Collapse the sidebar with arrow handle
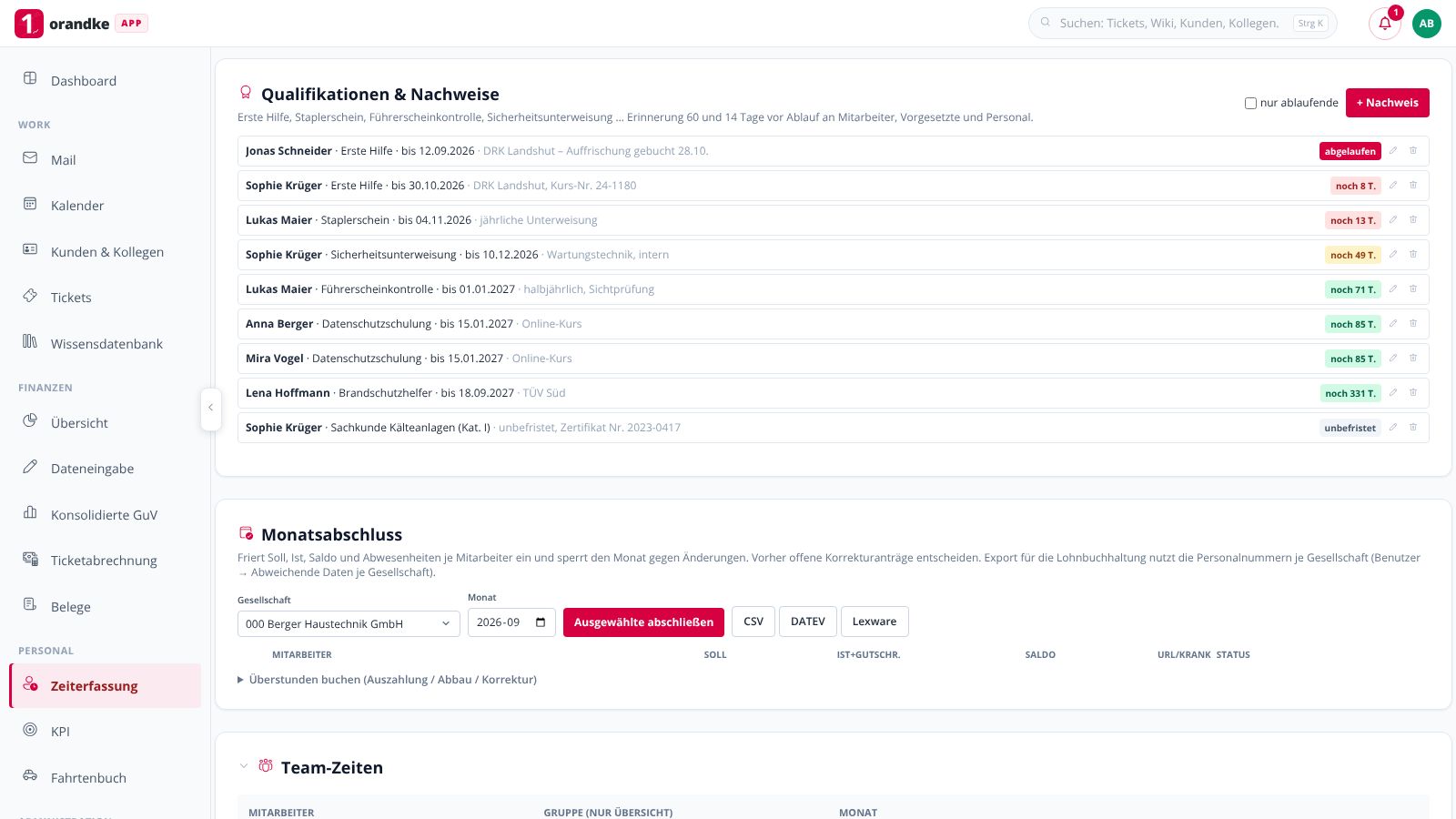Image resolution: width=1456 pixels, height=819 pixels. (210, 409)
